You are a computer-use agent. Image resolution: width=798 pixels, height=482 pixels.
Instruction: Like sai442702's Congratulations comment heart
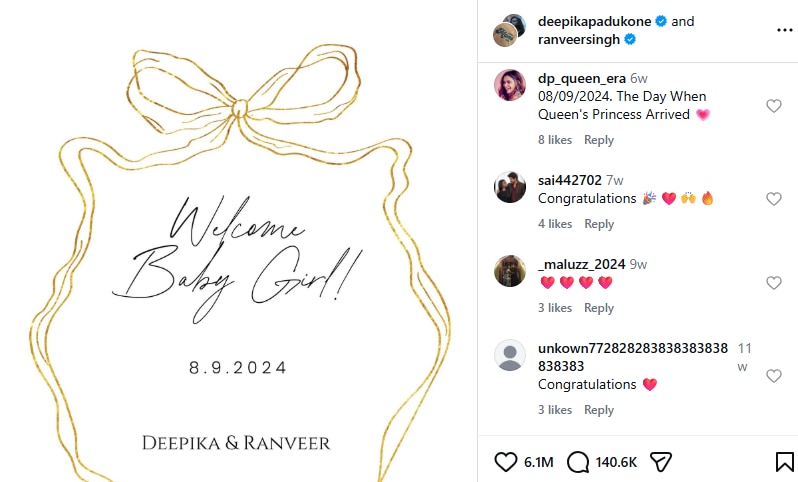pos(774,199)
